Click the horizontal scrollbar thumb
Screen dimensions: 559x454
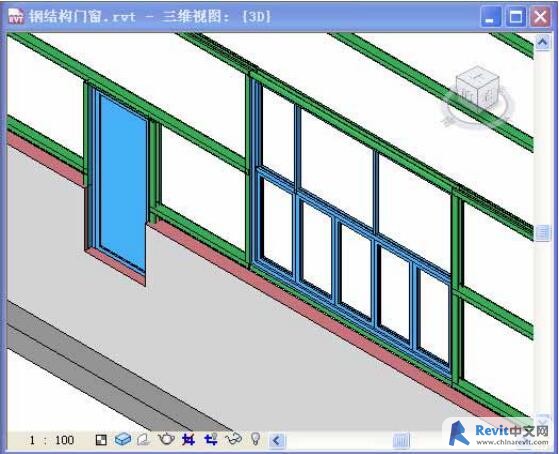pyautogui.click(x=401, y=441)
